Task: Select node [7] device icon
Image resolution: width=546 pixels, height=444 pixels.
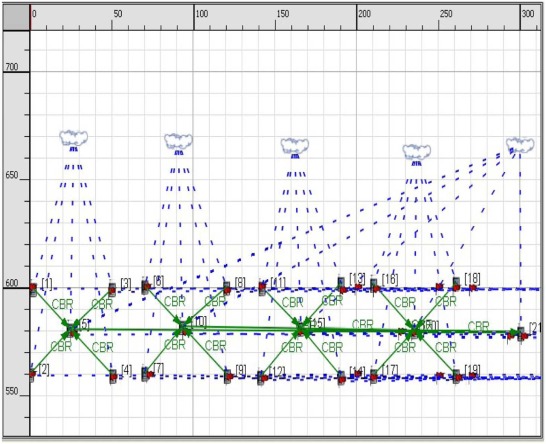Action: click(146, 374)
